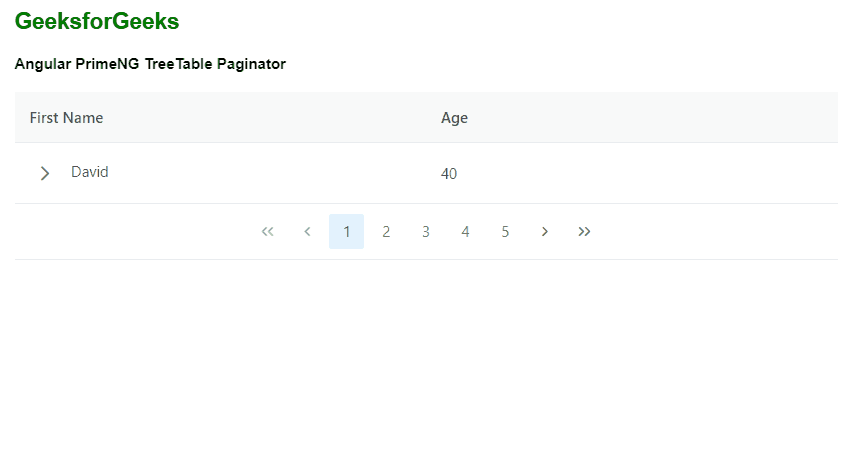Click blank paginator area left of arrows
Image resolution: width=845 pixels, height=458 pixels.
click(130, 232)
